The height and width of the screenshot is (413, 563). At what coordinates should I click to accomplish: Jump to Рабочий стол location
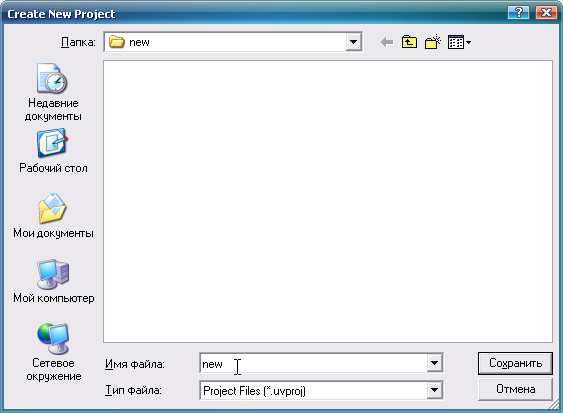(53, 151)
